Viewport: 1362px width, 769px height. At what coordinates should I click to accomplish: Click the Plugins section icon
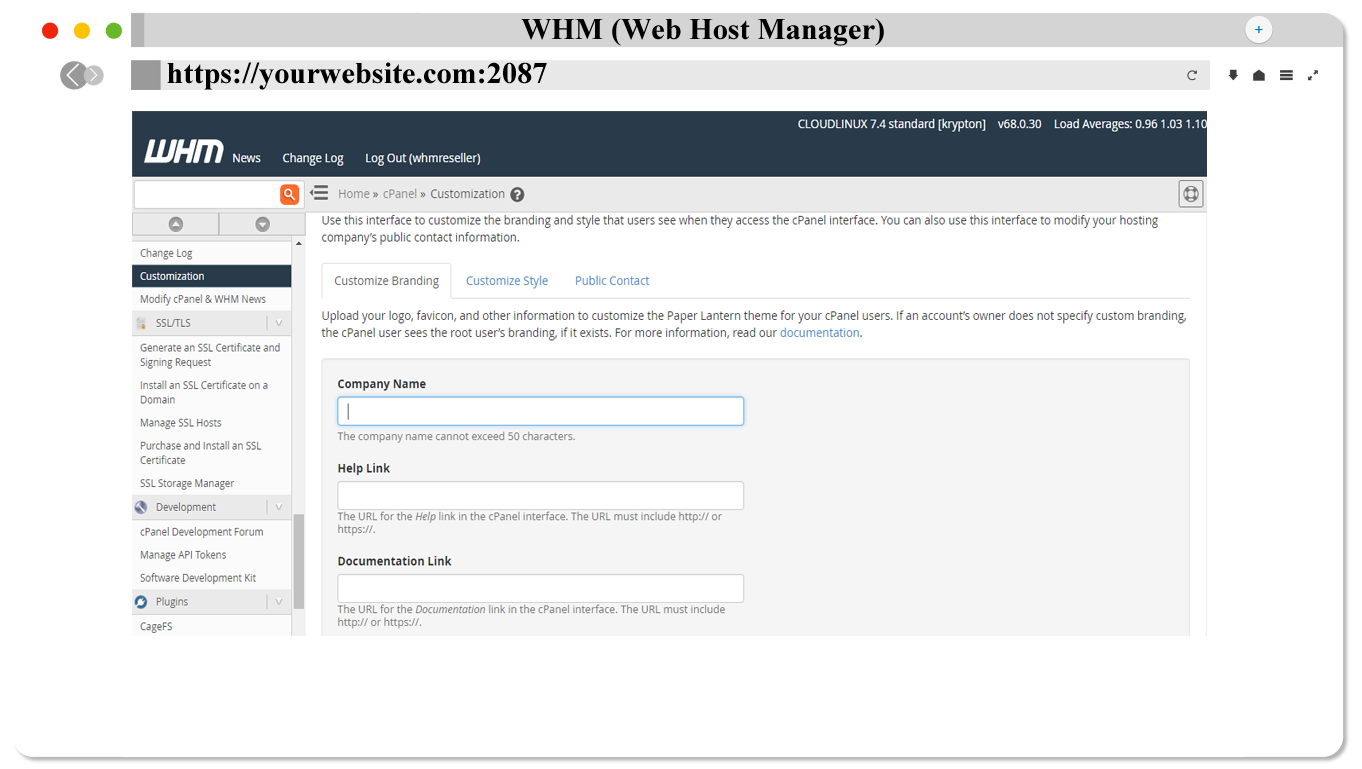(x=141, y=602)
